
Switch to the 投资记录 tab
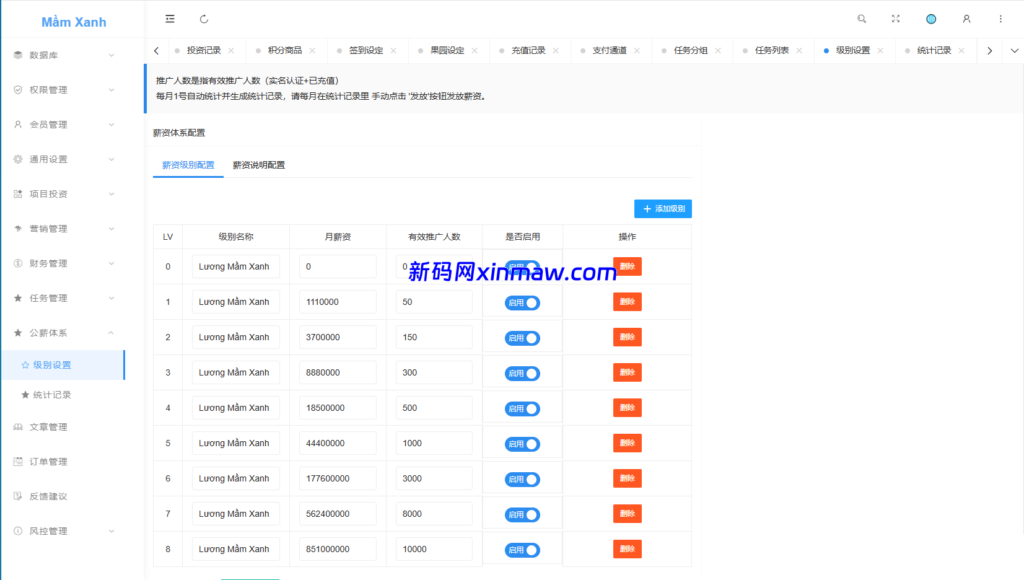[x=204, y=50]
